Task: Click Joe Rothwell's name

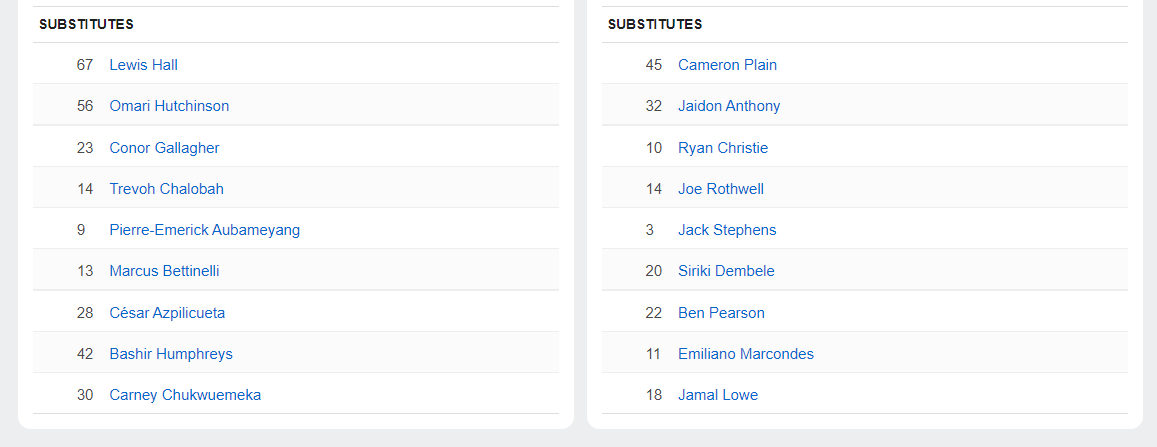Action: [721, 189]
